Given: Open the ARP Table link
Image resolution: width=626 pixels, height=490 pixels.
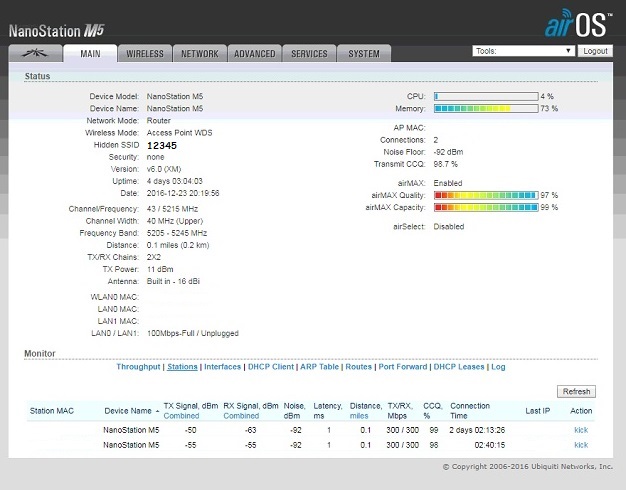Looking at the screenshot, I should click(321, 367).
